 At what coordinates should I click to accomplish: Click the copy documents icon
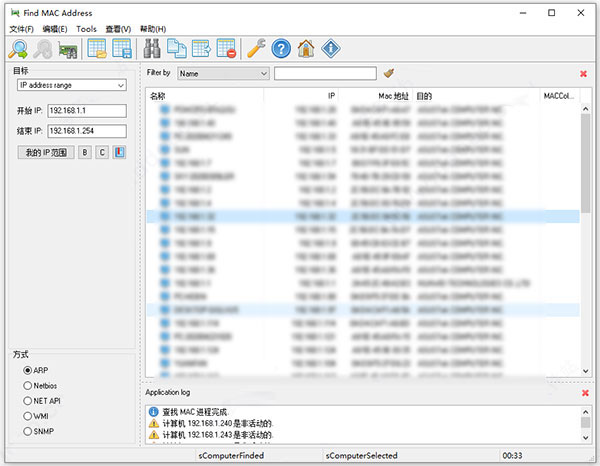click(176, 49)
